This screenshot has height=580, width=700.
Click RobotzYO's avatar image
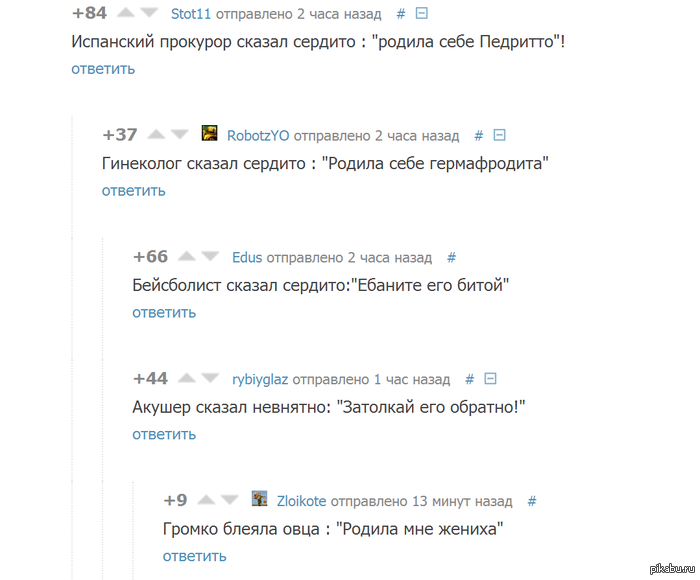210,134
